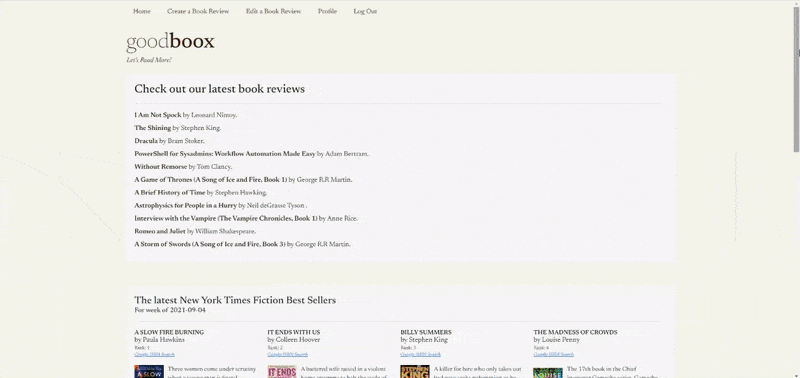Click Google ISBN Search for The Madness of Crowds

click(x=554, y=355)
